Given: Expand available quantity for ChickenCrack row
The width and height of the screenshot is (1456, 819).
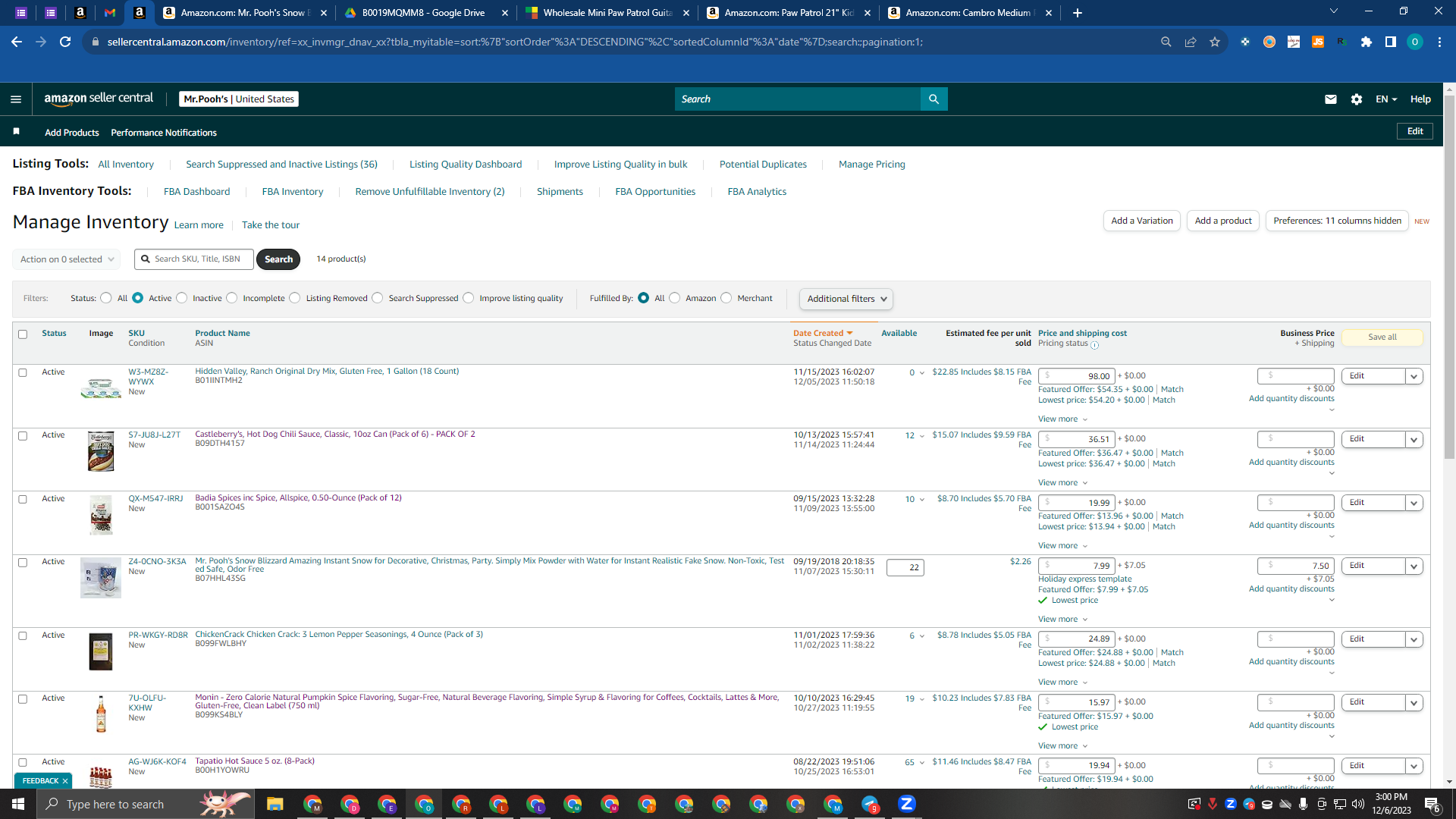Looking at the screenshot, I should coord(922,636).
